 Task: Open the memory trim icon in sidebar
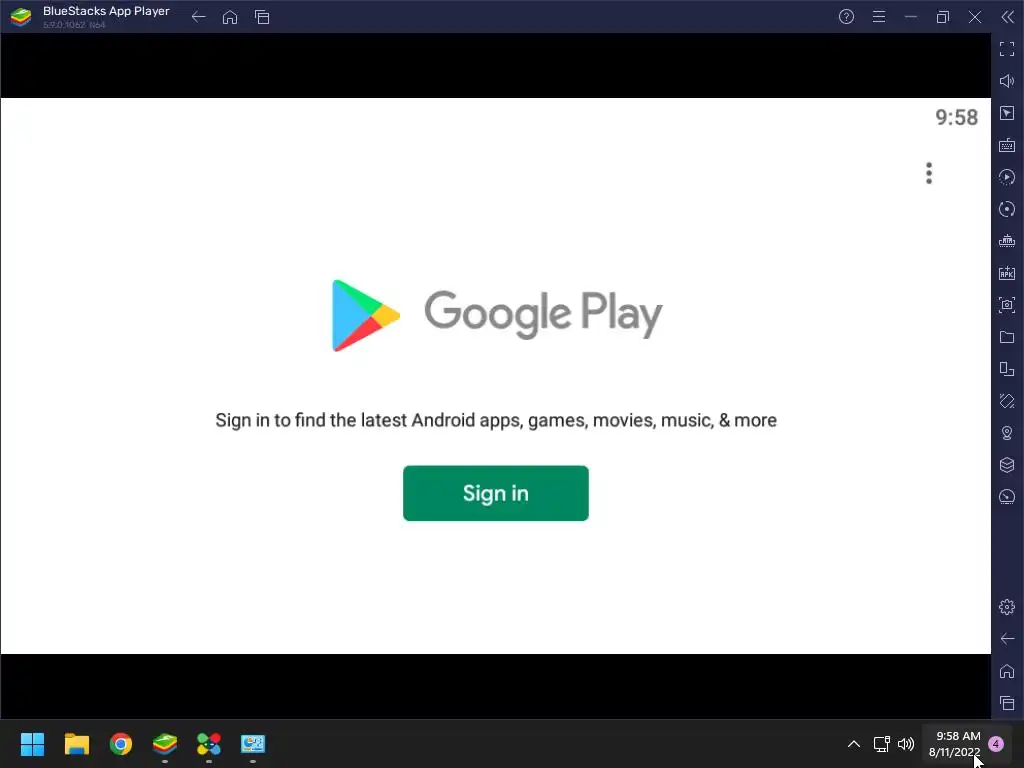pyautogui.click(x=1007, y=241)
